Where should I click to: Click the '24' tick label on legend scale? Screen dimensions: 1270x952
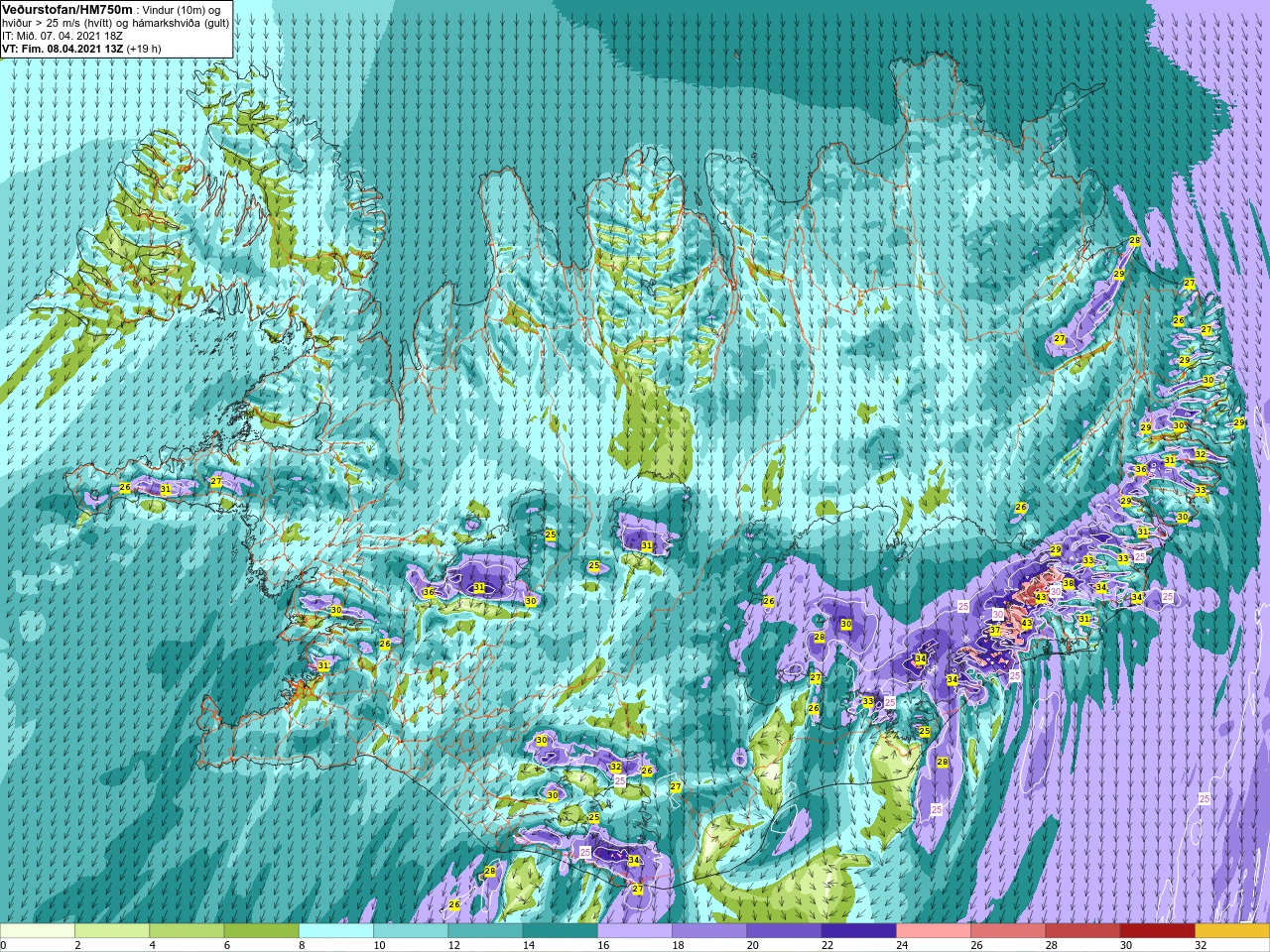tap(902, 945)
